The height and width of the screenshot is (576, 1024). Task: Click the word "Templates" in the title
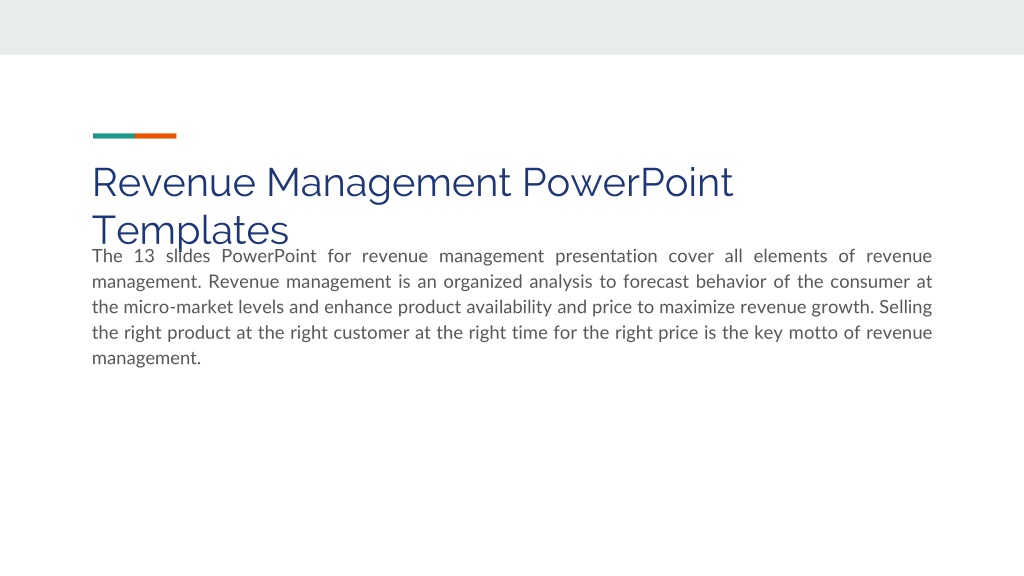click(190, 231)
